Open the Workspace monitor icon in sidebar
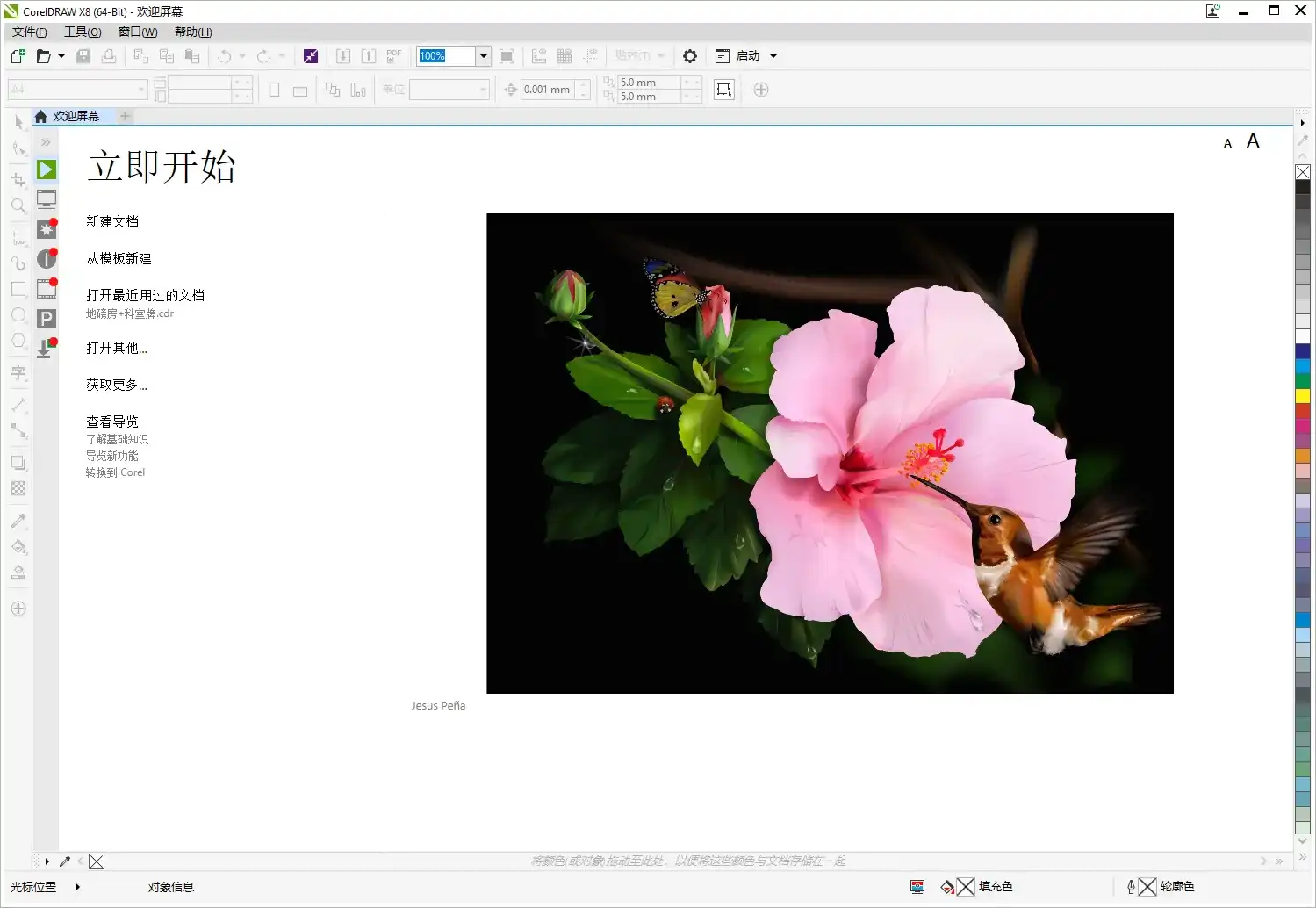Screen dimensions: 1316x908 tap(47, 199)
